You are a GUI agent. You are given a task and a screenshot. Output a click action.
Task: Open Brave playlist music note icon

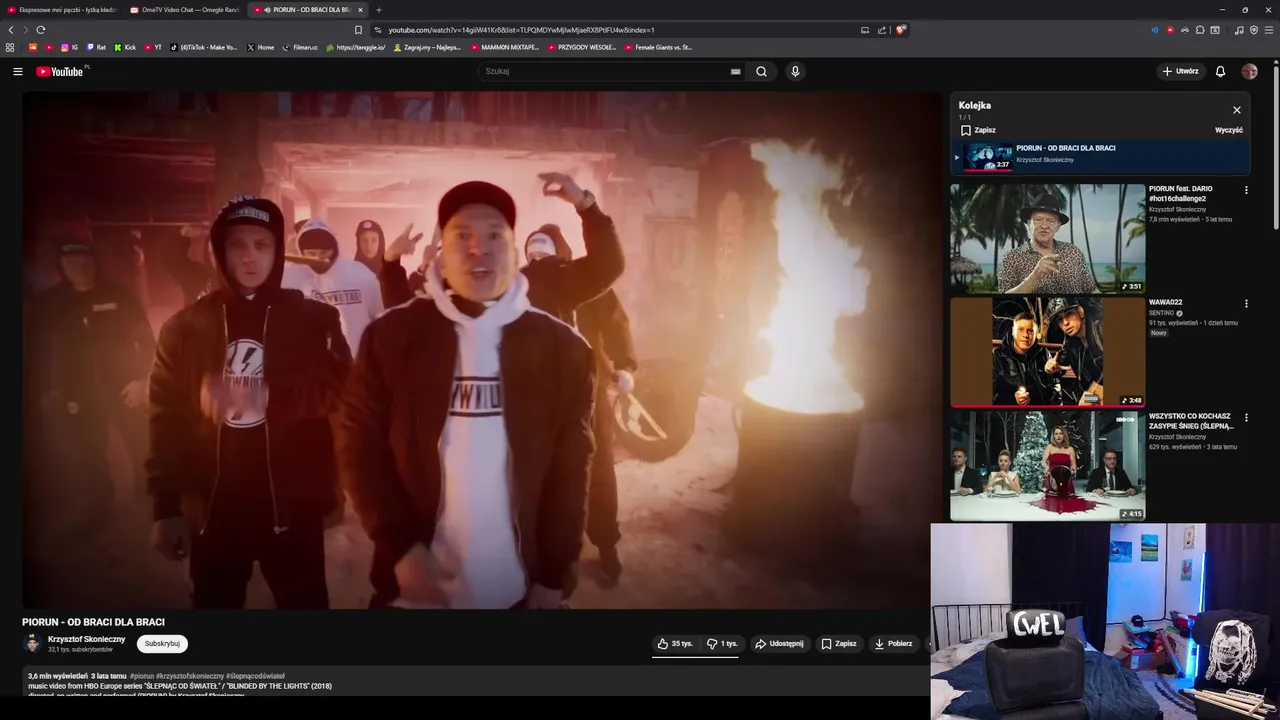[1239, 30]
